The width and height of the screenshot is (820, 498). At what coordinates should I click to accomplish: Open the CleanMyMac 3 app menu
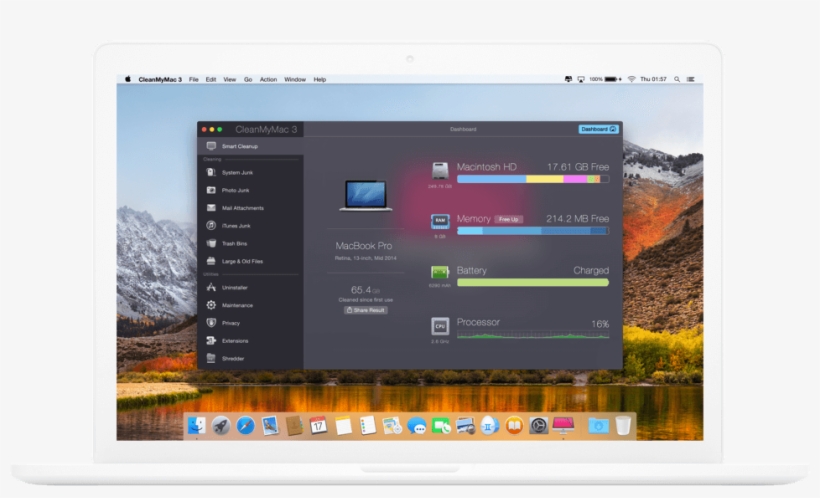pyautogui.click(x=160, y=80)
